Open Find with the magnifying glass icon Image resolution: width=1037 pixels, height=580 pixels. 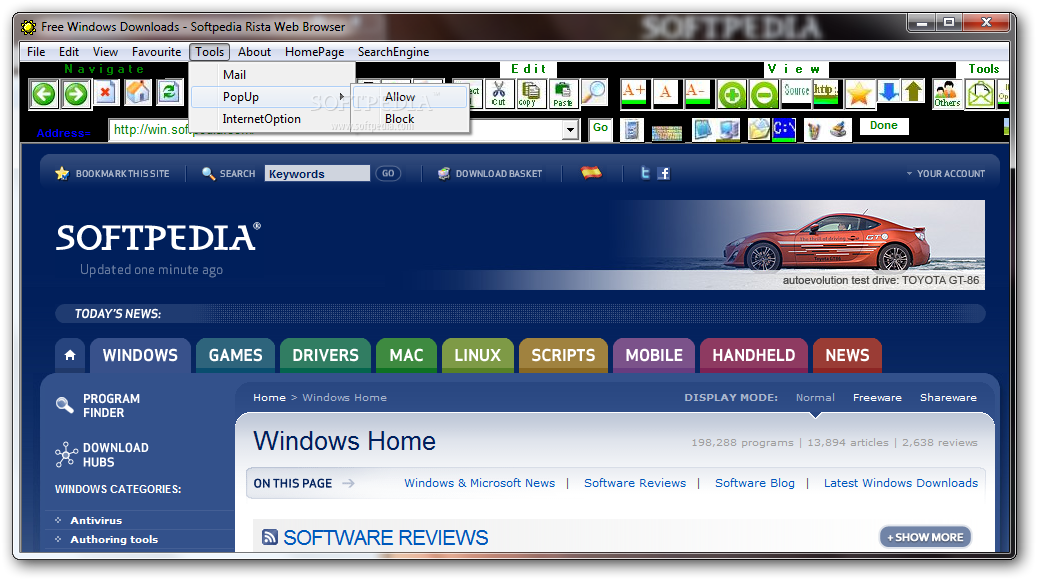point(595,92)
